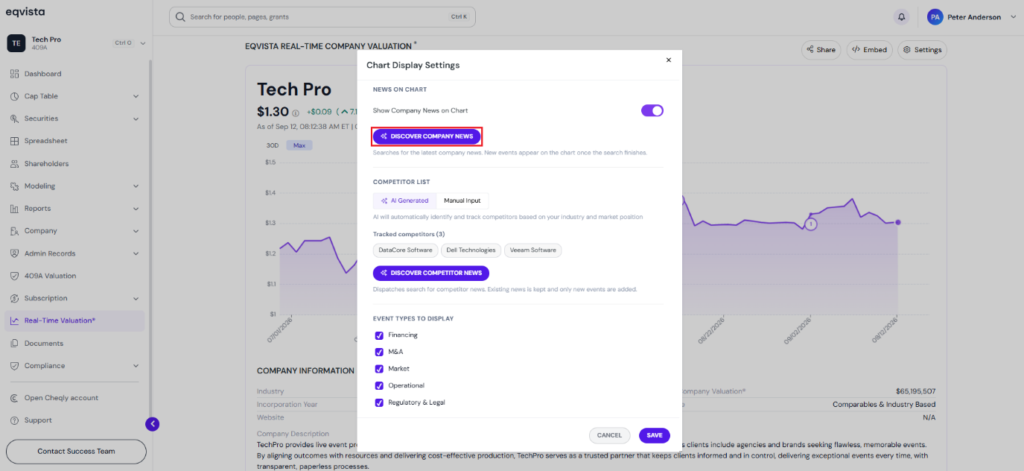Click the Modeling icon in sidebar
This screenshot has height=471, width=1024.
(14, 186)
